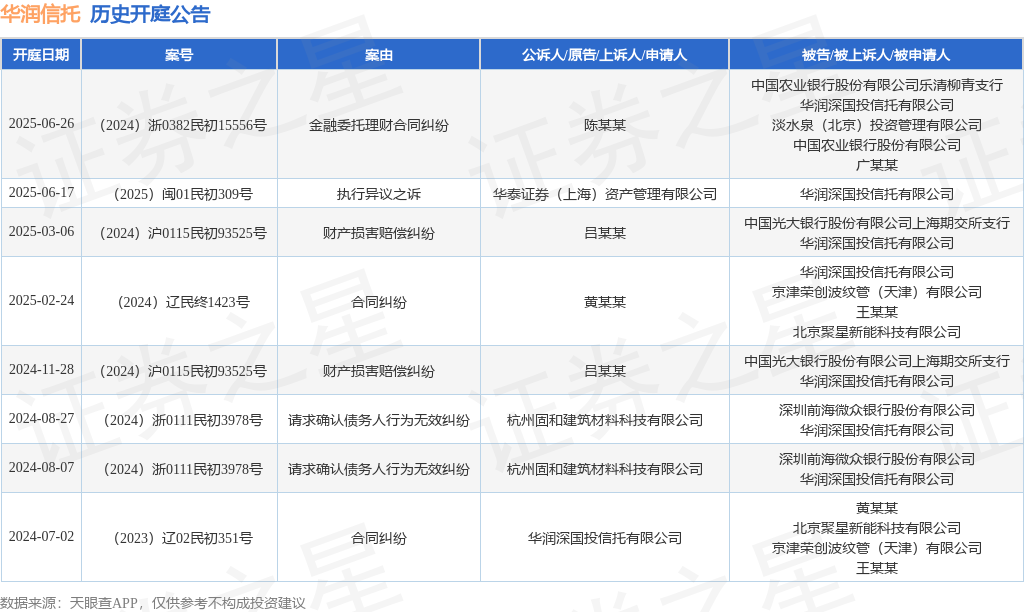Click the date cell 2025-02-24
The image size is (1024, 612).
click(41, 300)
